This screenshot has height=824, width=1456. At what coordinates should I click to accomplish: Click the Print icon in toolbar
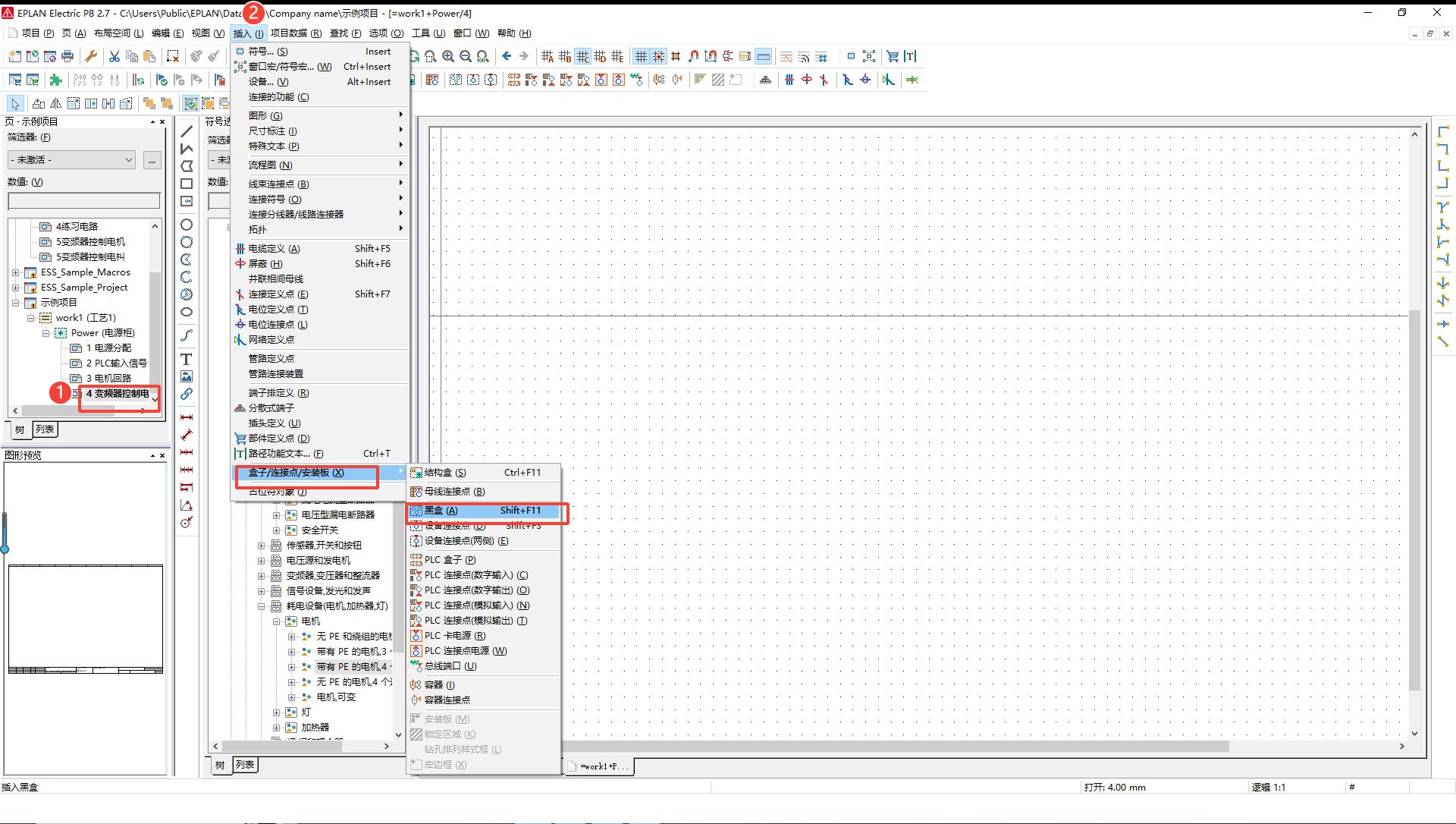[67, 56]
